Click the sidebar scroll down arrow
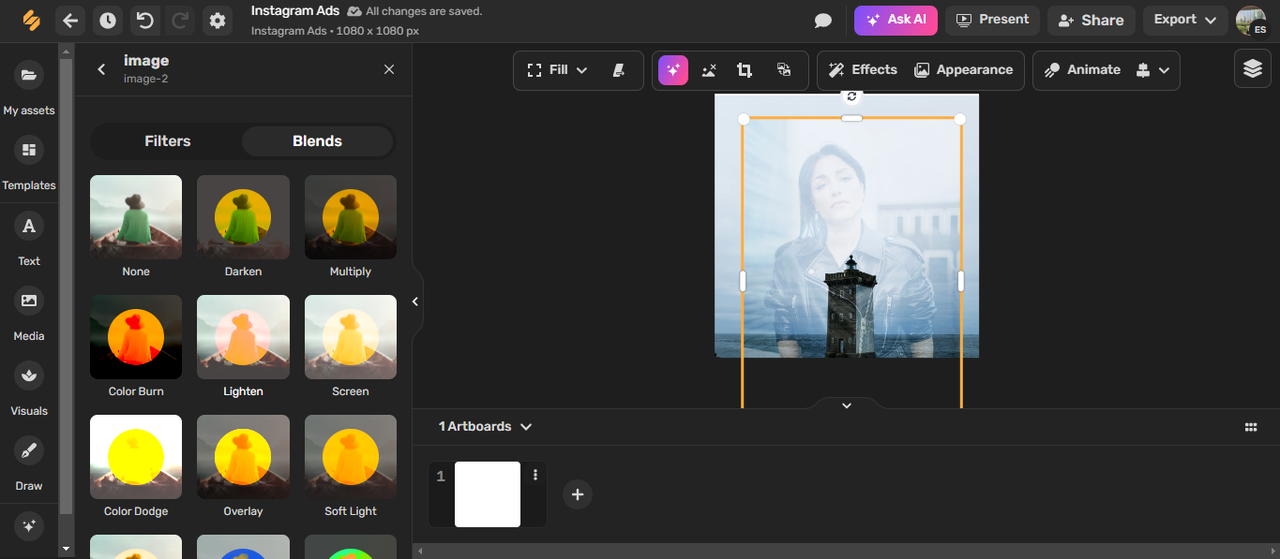This screenshot has height=559, width=1280. click(x=67, y=549)
